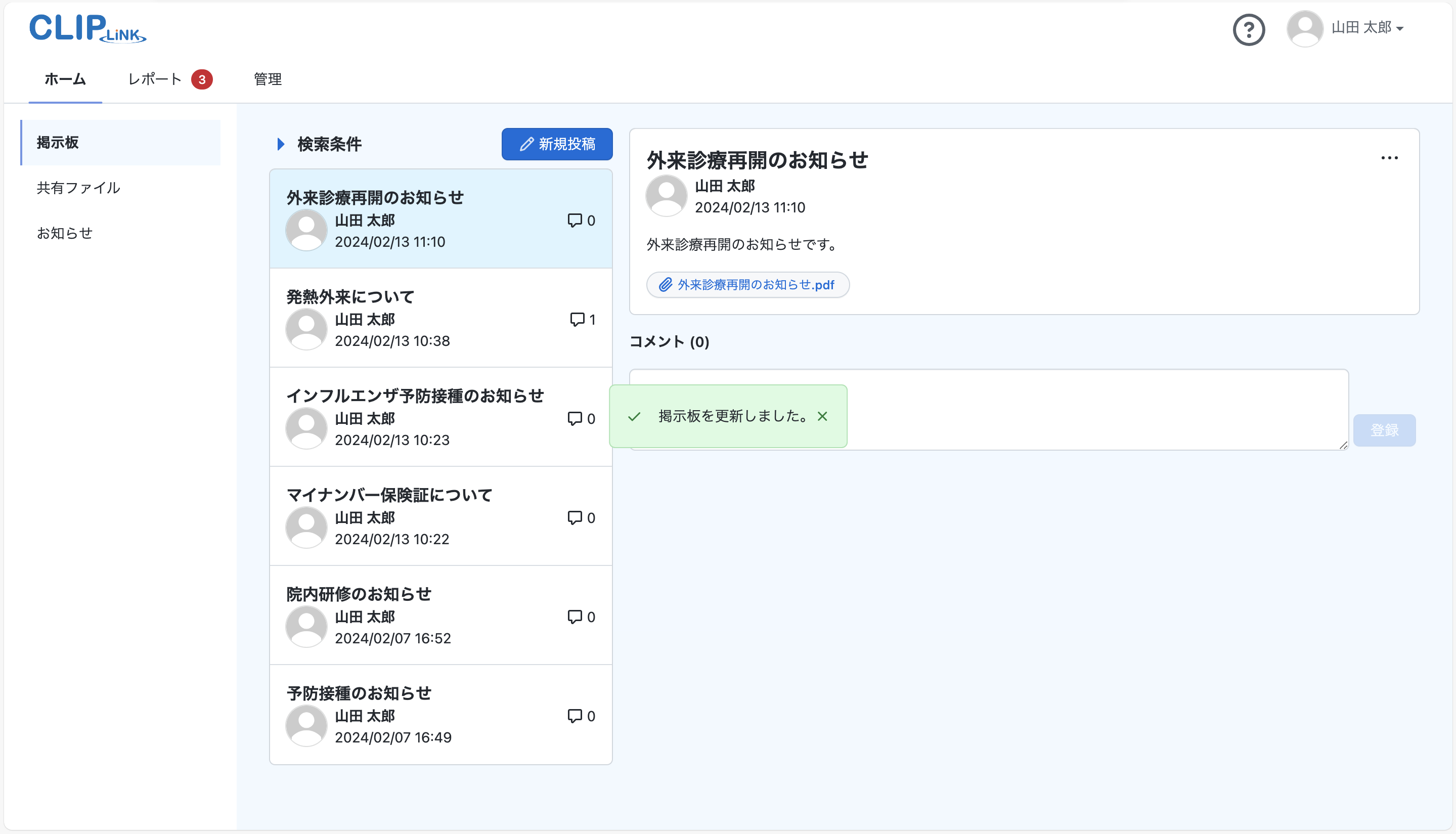Click the 新規投稿 button

coord(557,144)
